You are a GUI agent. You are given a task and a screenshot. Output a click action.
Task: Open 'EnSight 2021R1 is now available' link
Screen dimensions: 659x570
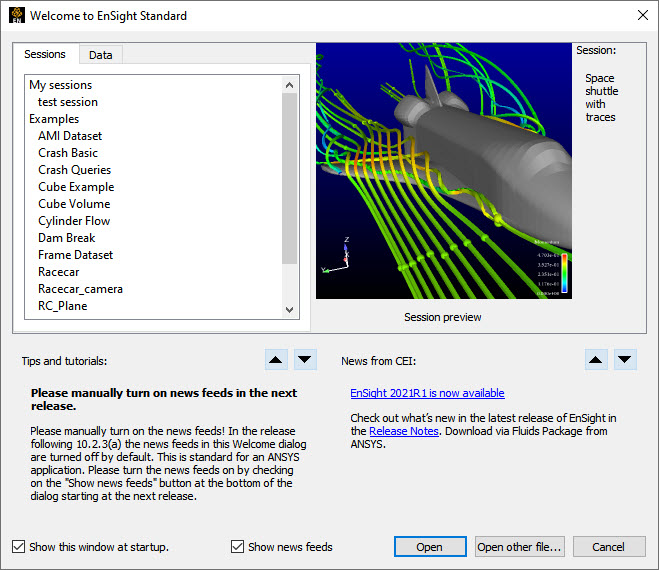[427, 393]
